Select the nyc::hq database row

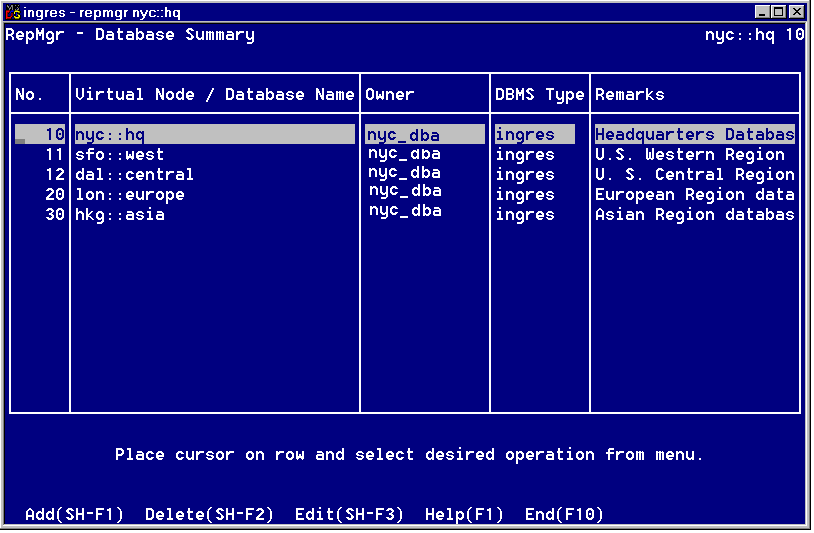[214, 134]
